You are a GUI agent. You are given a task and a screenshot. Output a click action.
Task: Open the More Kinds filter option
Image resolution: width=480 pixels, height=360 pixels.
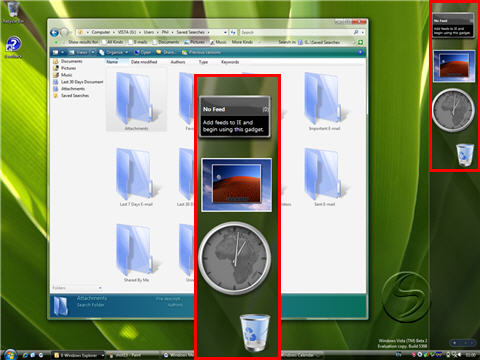point(242,42)
